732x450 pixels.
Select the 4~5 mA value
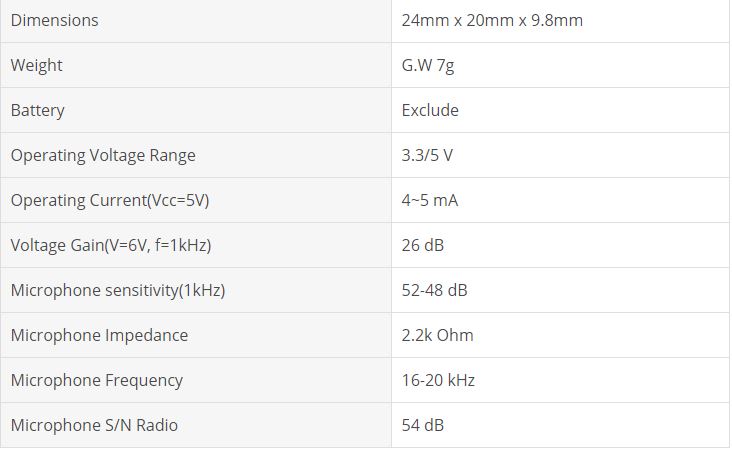[x=430, y=200]
